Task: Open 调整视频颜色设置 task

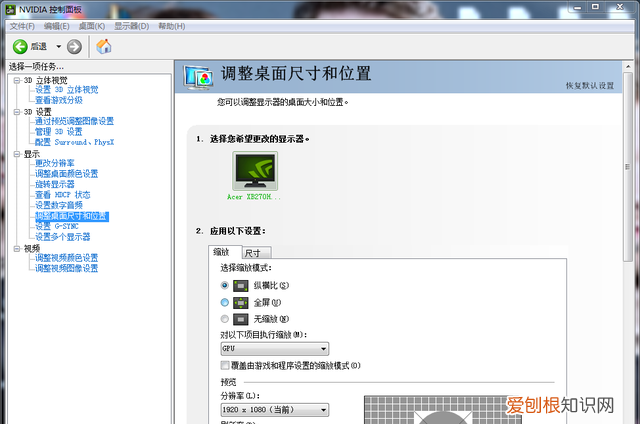Action: pyautogui.click(x=67, y=258)
